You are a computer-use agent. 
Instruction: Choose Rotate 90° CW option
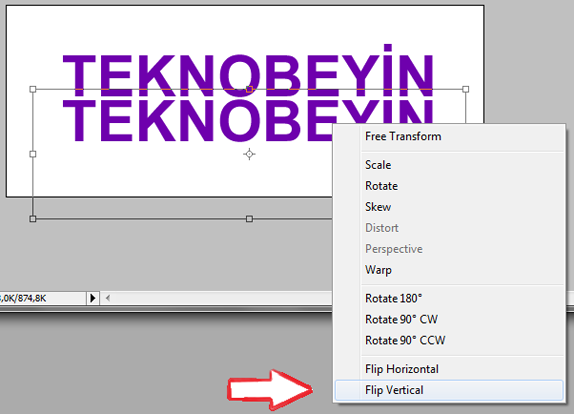click(449, 319)
